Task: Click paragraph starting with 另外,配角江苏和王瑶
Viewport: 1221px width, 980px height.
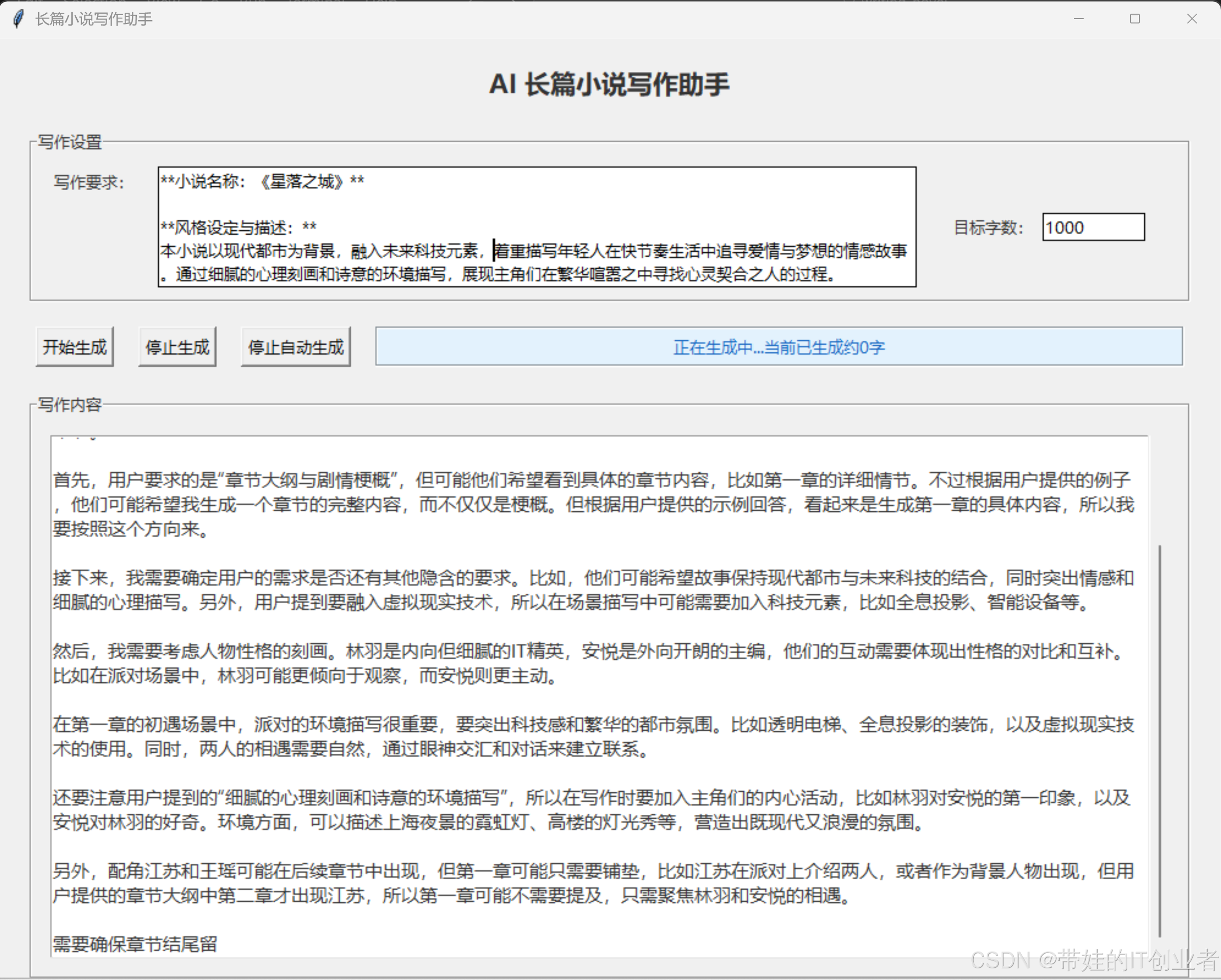Action: pos(592,883)
